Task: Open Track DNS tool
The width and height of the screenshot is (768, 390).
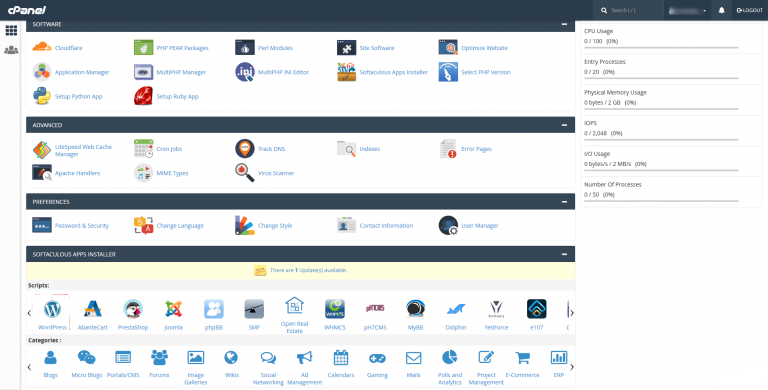Action: (260, 149)
